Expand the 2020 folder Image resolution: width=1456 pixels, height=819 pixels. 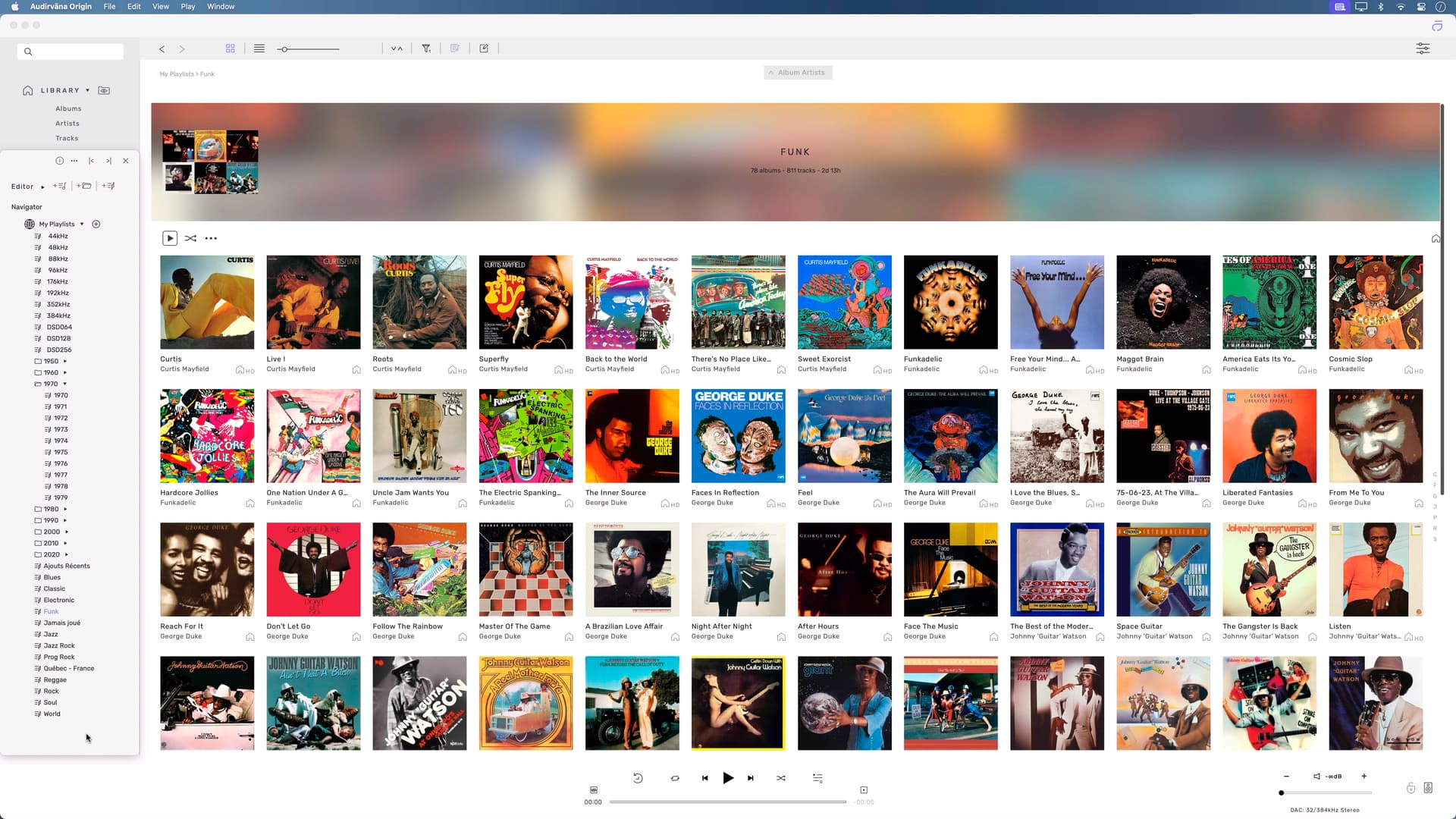(67, 555)
